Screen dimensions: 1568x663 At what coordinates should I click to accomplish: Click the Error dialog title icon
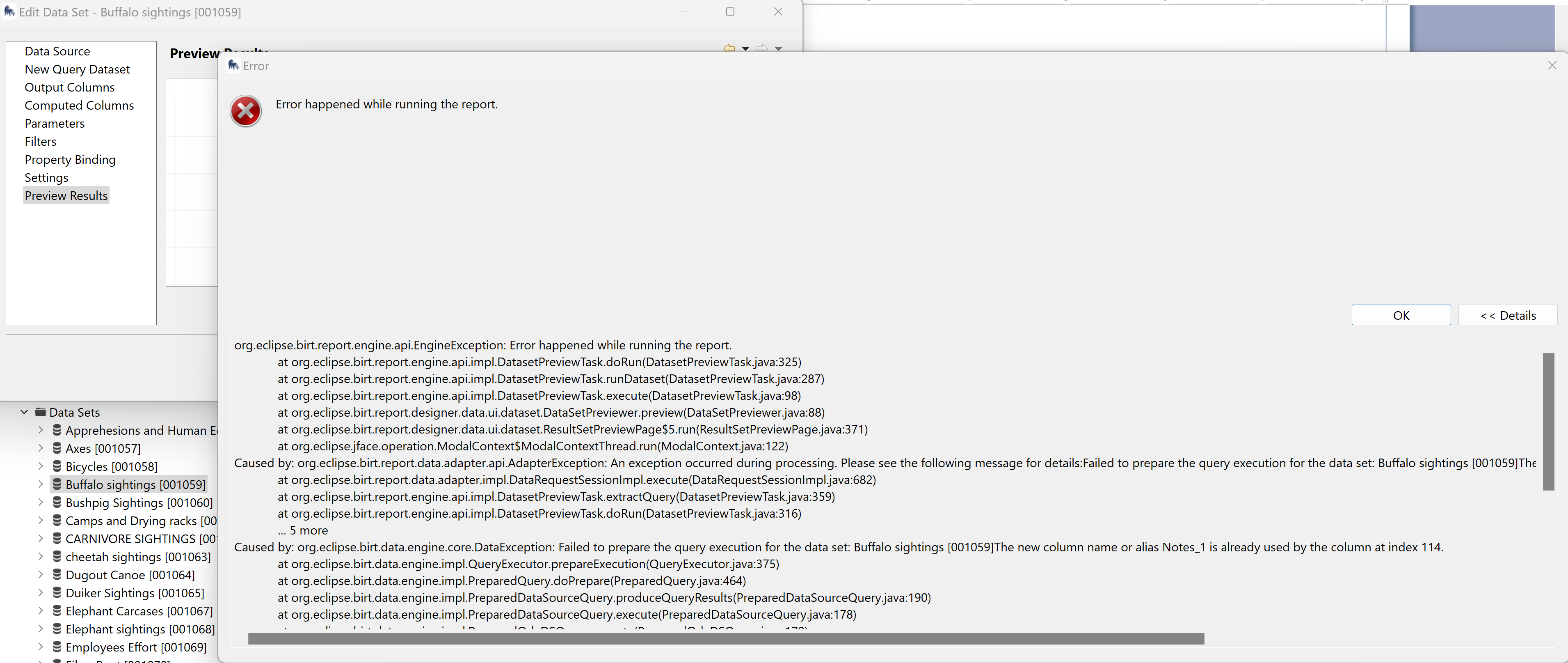pos(233,65)
